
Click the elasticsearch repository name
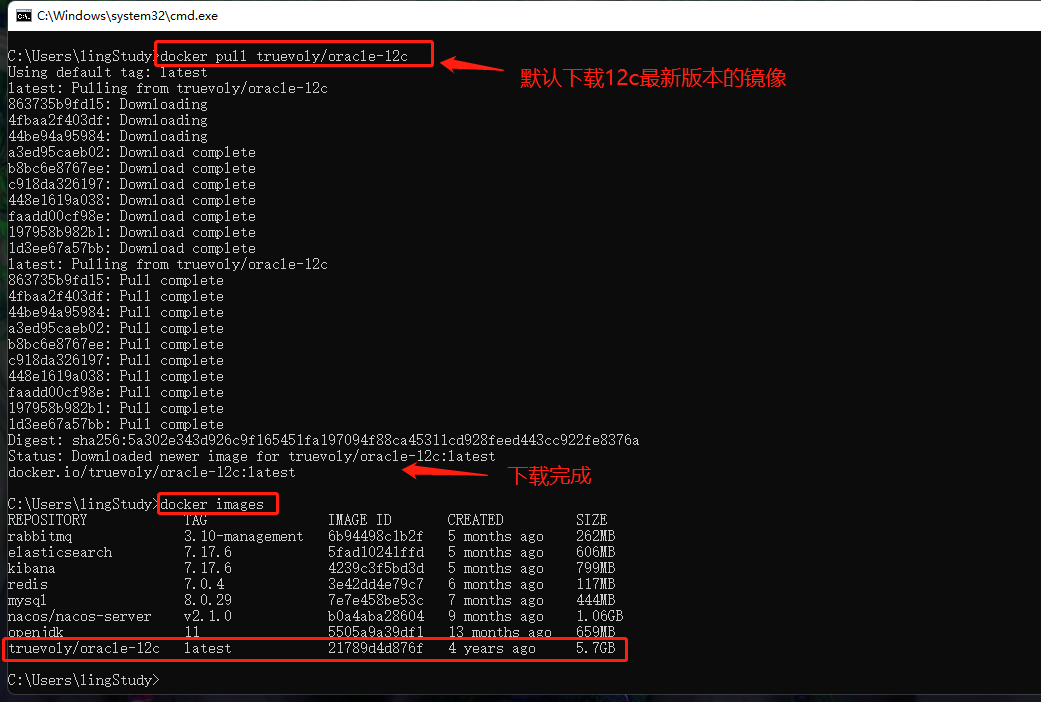pyautogui.click(x=60, y=552)
